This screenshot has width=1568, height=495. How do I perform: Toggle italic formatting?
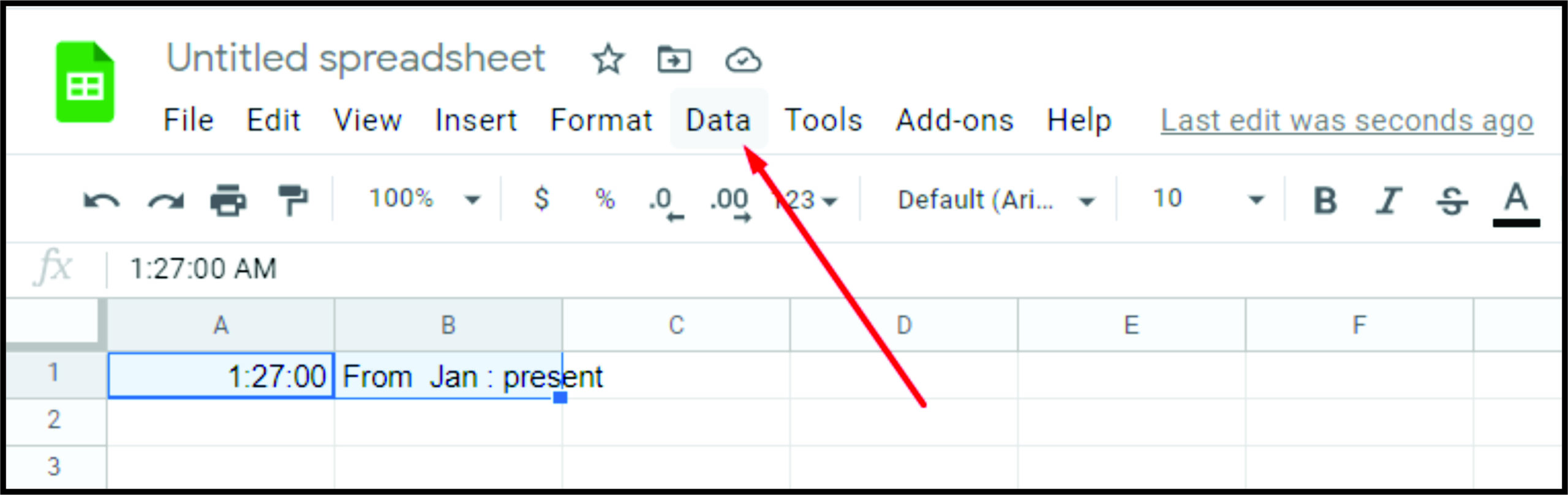point(1389,200)
